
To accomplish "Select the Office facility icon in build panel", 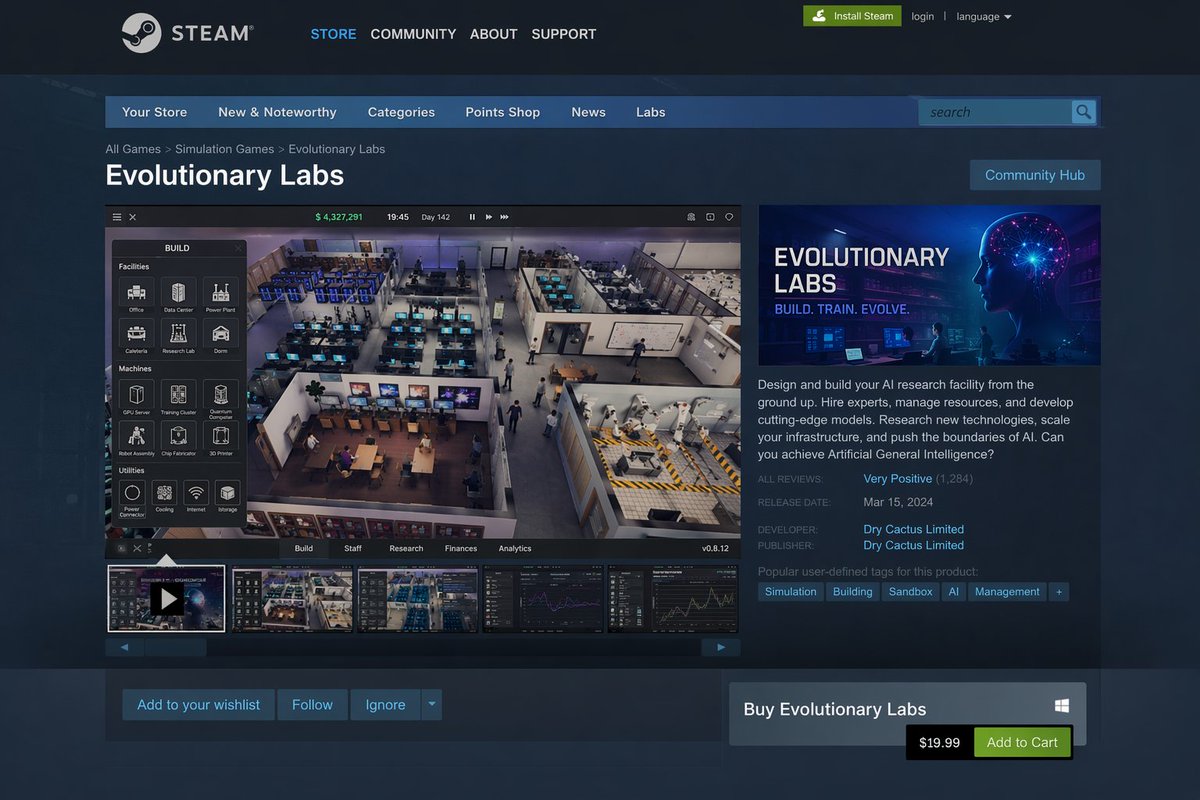I will point(136,292).
